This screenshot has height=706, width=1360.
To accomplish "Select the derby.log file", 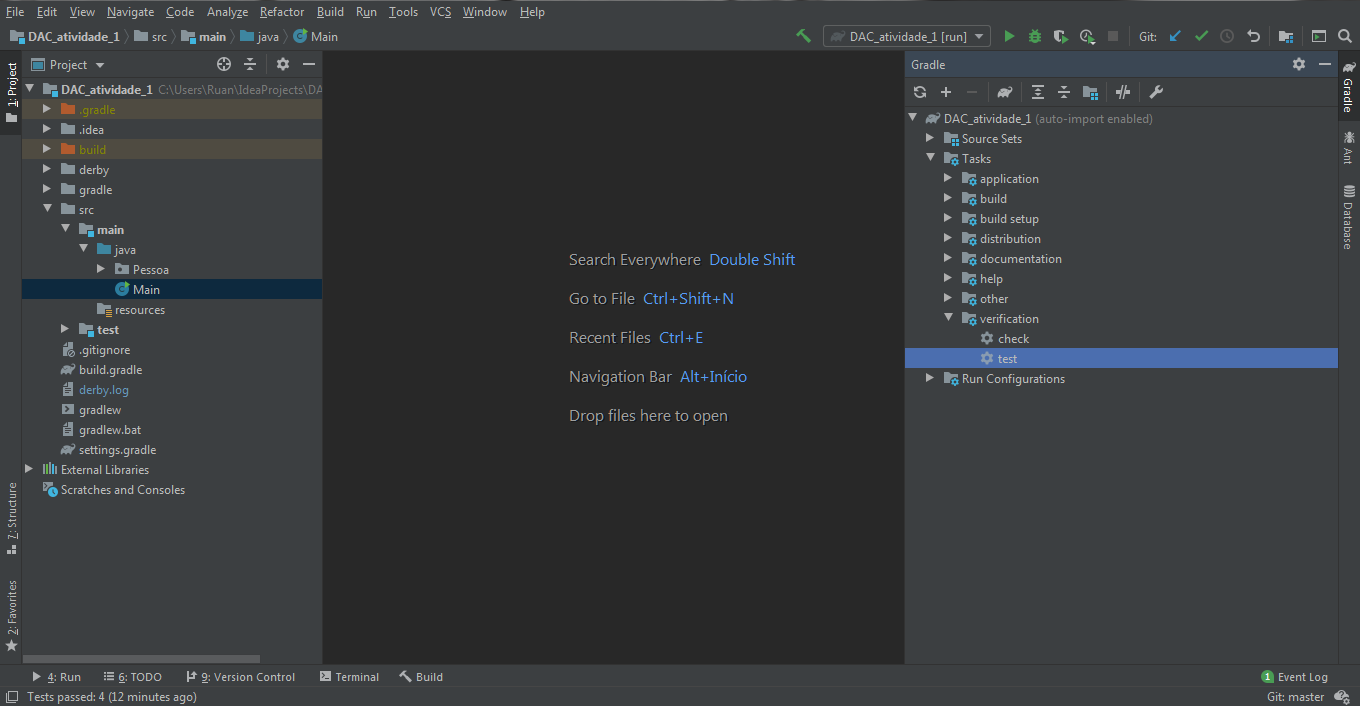I will pos(104,390).
